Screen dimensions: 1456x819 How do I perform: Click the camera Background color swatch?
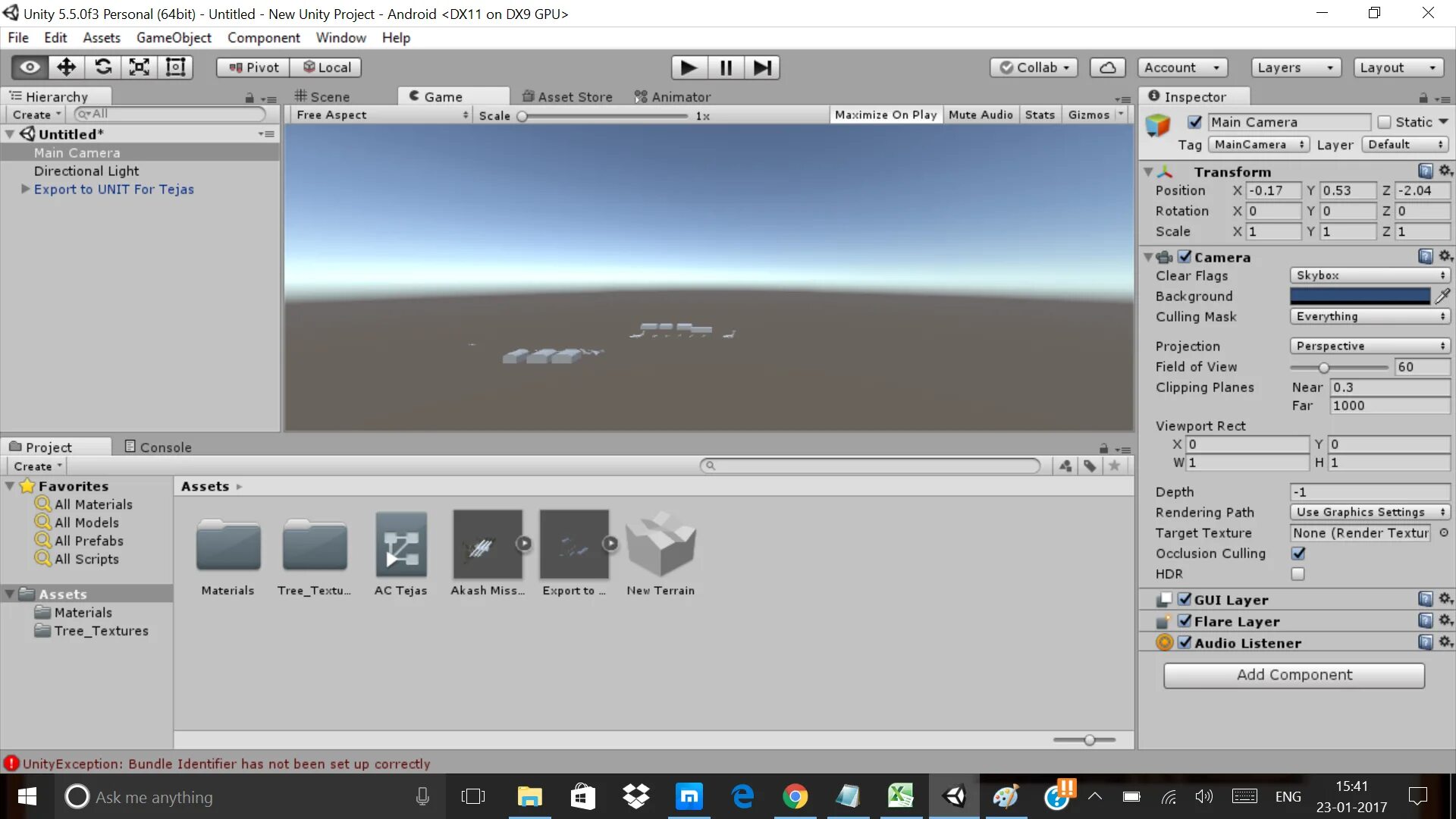coord(1360,296)
